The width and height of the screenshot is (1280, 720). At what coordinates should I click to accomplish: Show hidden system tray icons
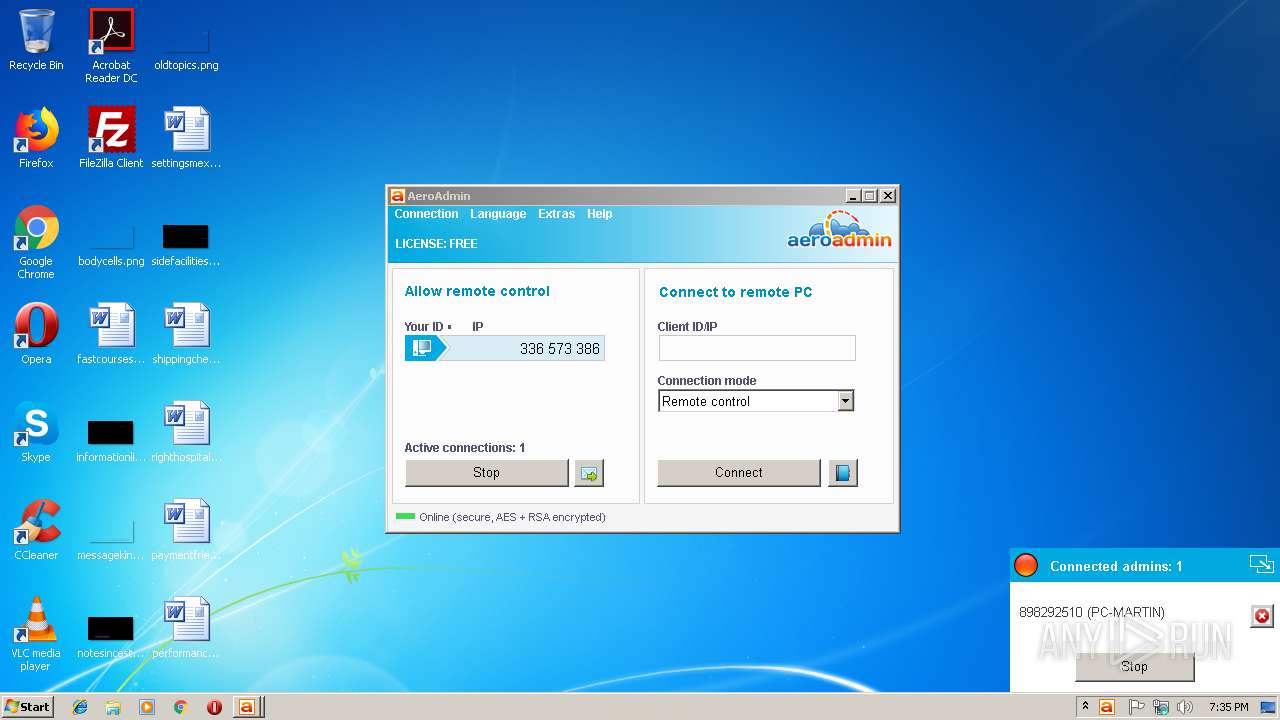[x=1085, y=706]
